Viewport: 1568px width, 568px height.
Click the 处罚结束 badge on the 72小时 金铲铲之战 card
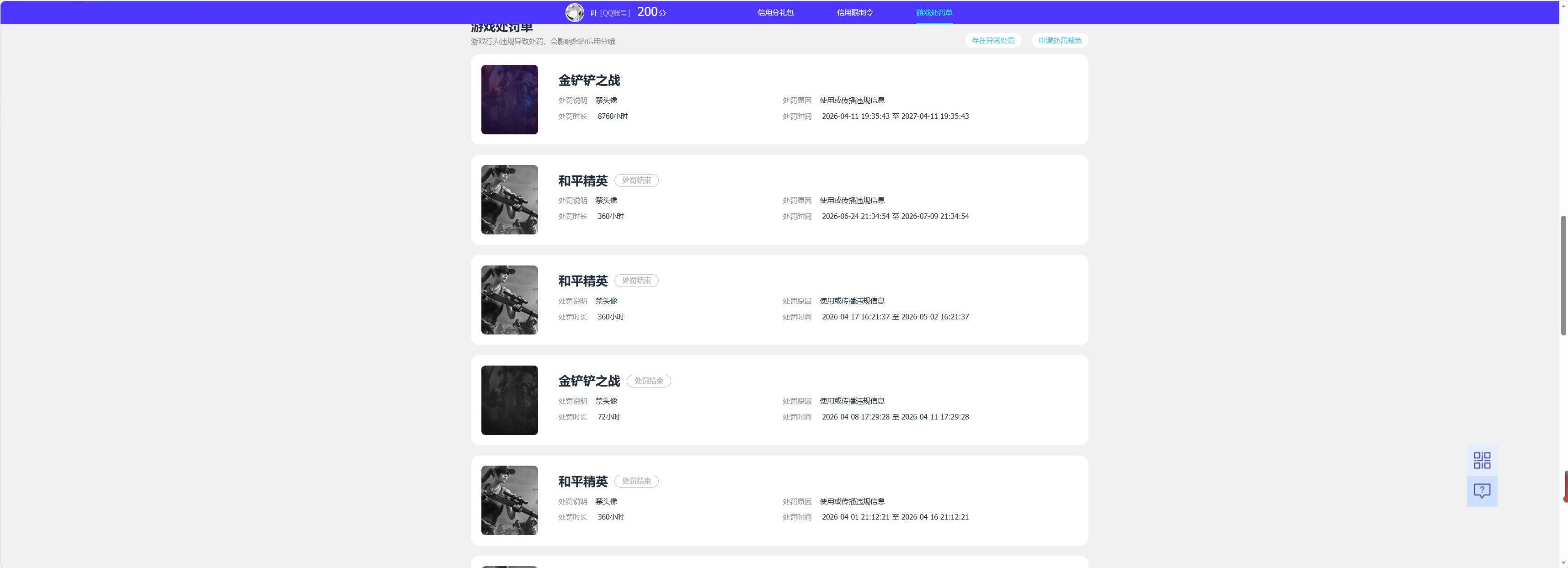649,381
